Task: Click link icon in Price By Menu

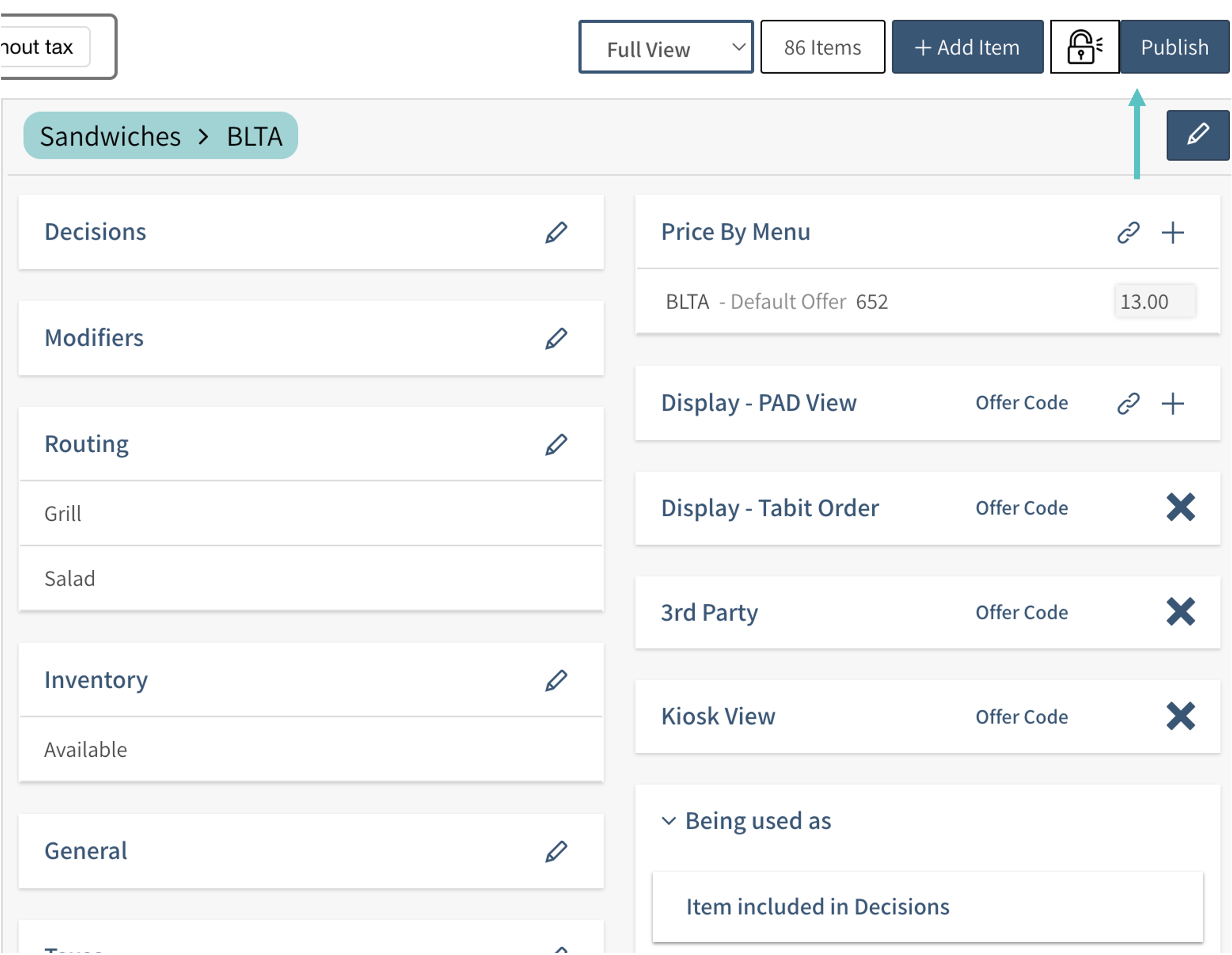Action: pyautogui.click(x=1128, y=232)
